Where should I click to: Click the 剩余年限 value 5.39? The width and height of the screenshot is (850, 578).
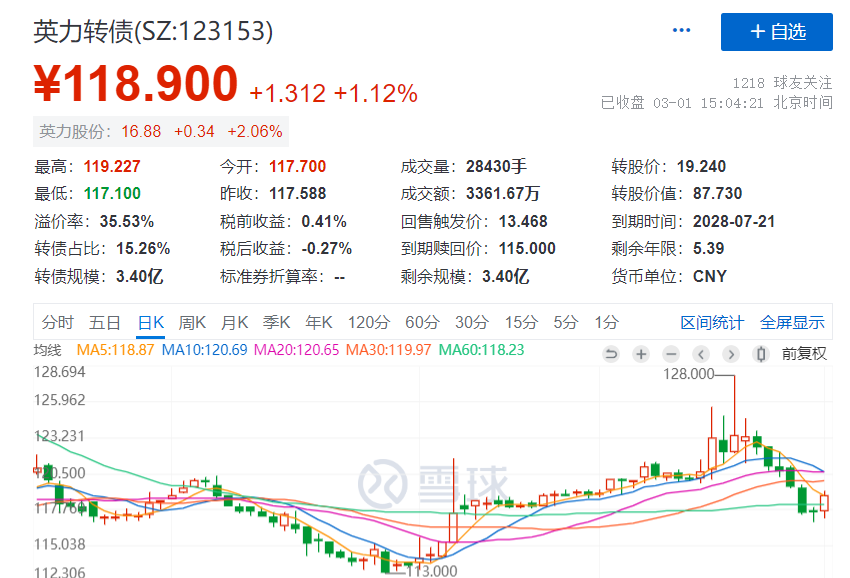coord(709,248)
